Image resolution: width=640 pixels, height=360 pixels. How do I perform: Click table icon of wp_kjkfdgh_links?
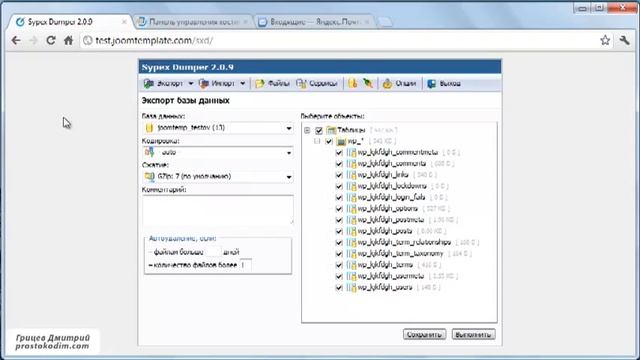pos(351,175)
